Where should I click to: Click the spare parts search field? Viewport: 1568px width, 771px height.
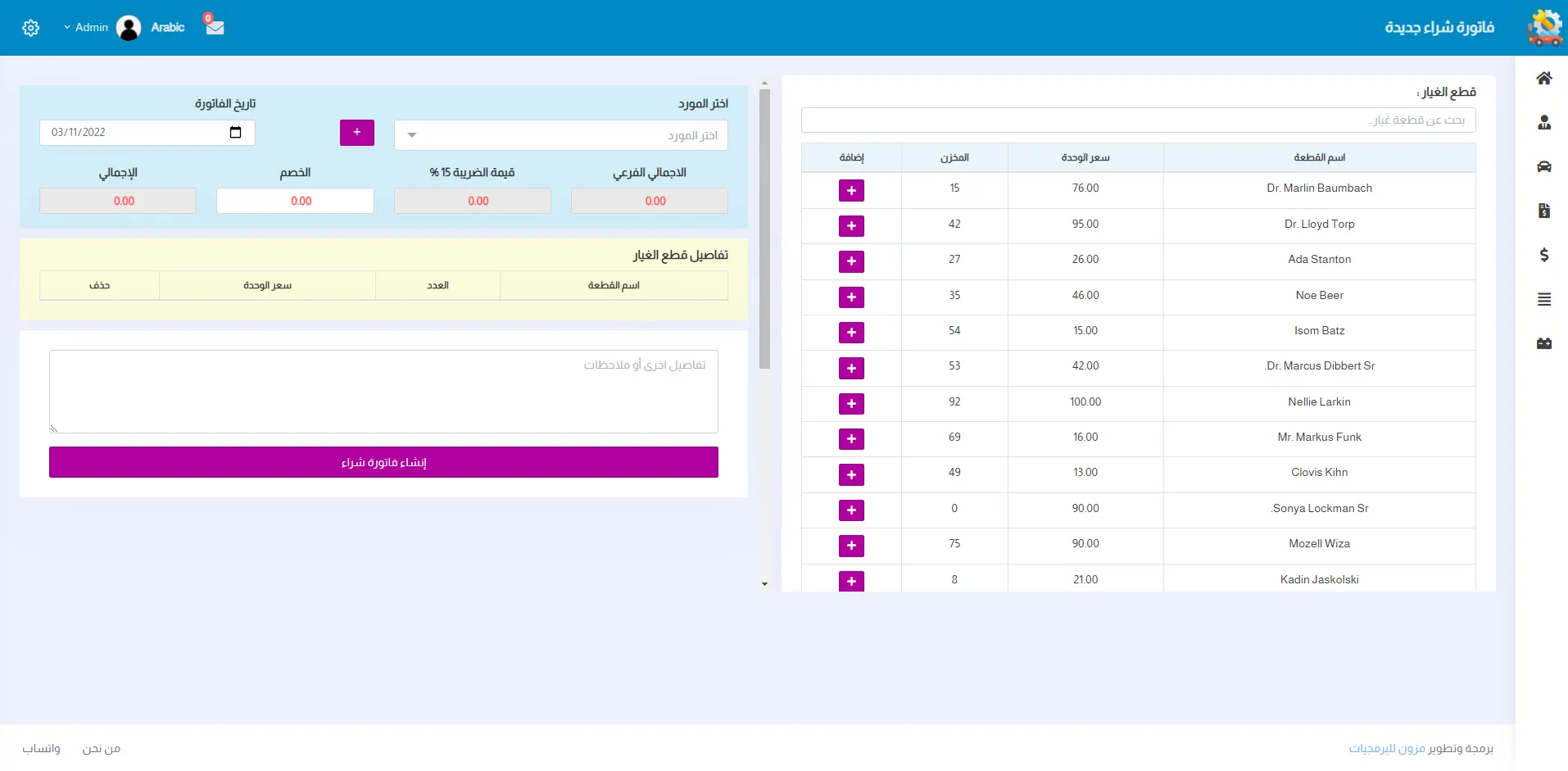point(1138,120)
